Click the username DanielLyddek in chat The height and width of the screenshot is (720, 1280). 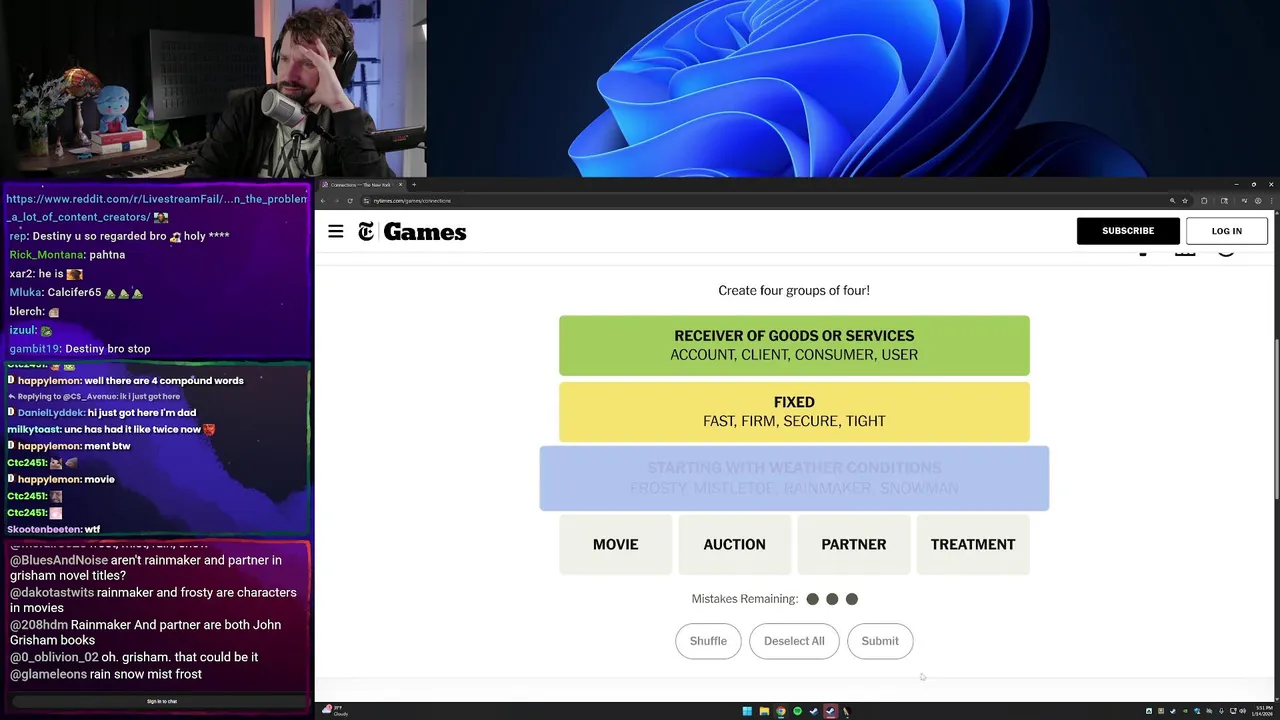point(51,412)
